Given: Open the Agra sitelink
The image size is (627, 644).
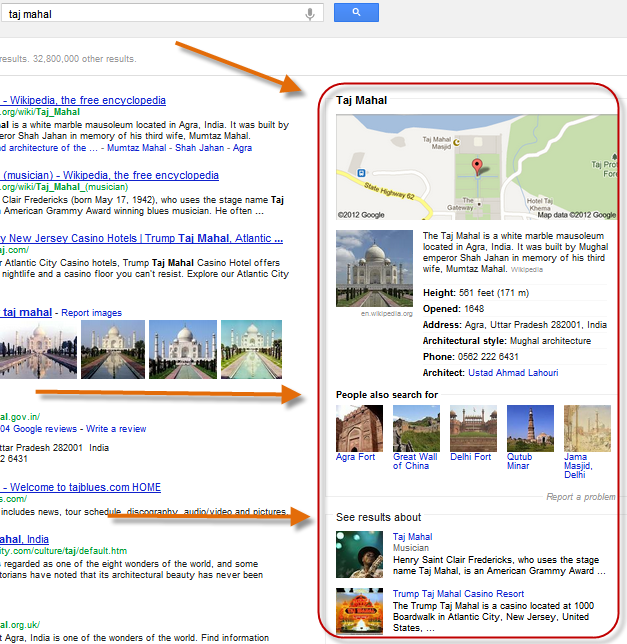Looking at the screenshot, I should (x=242, y=148).
